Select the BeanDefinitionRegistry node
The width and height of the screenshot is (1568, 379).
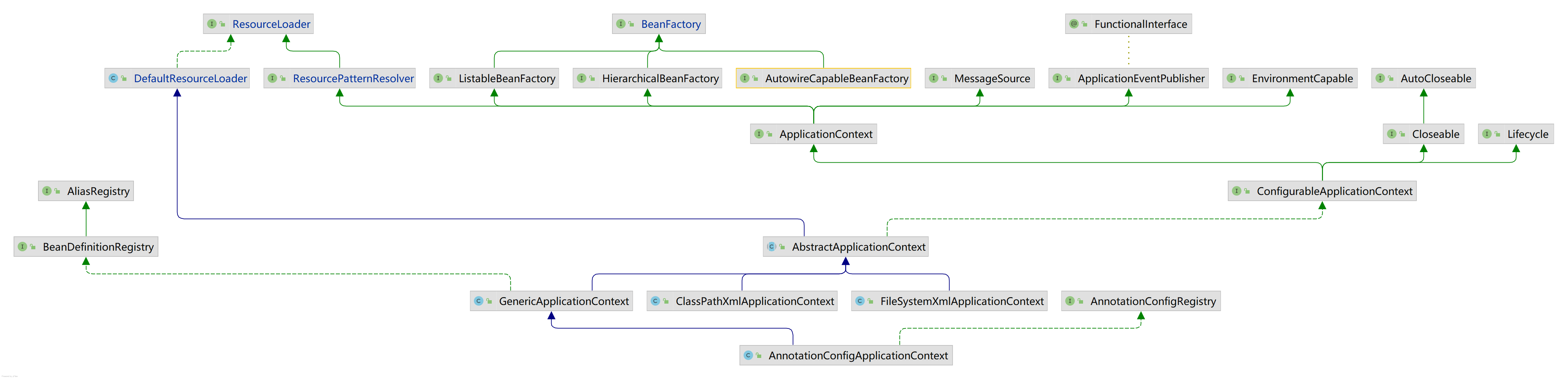tap(98, 246)
